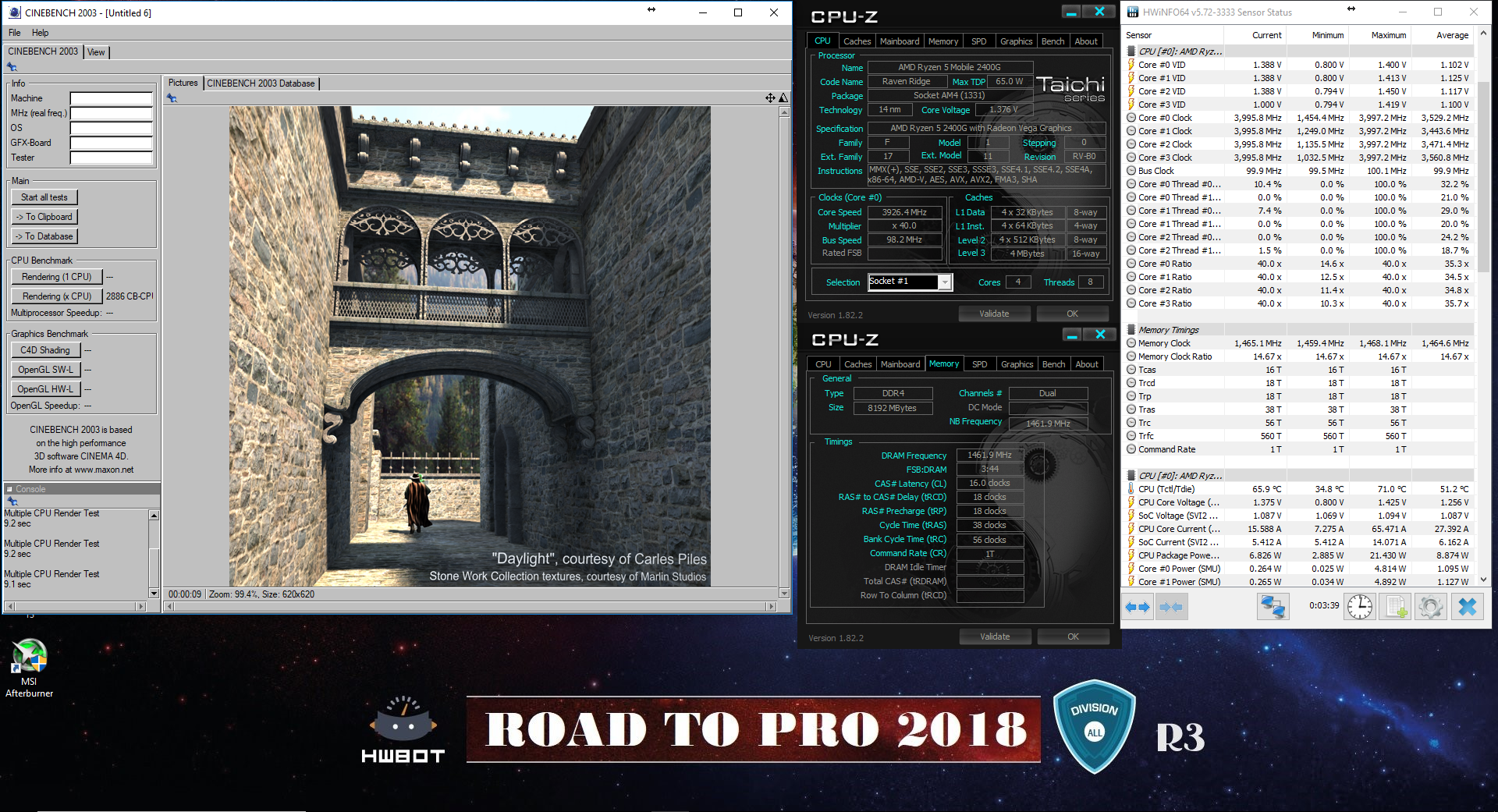
Task: Click OK in the bottom CPU-Z window
Action: [1074, 636]
